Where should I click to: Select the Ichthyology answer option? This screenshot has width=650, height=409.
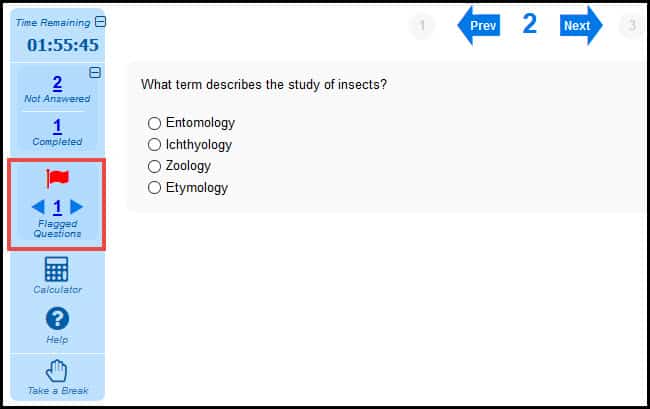(x=154, y=145)
